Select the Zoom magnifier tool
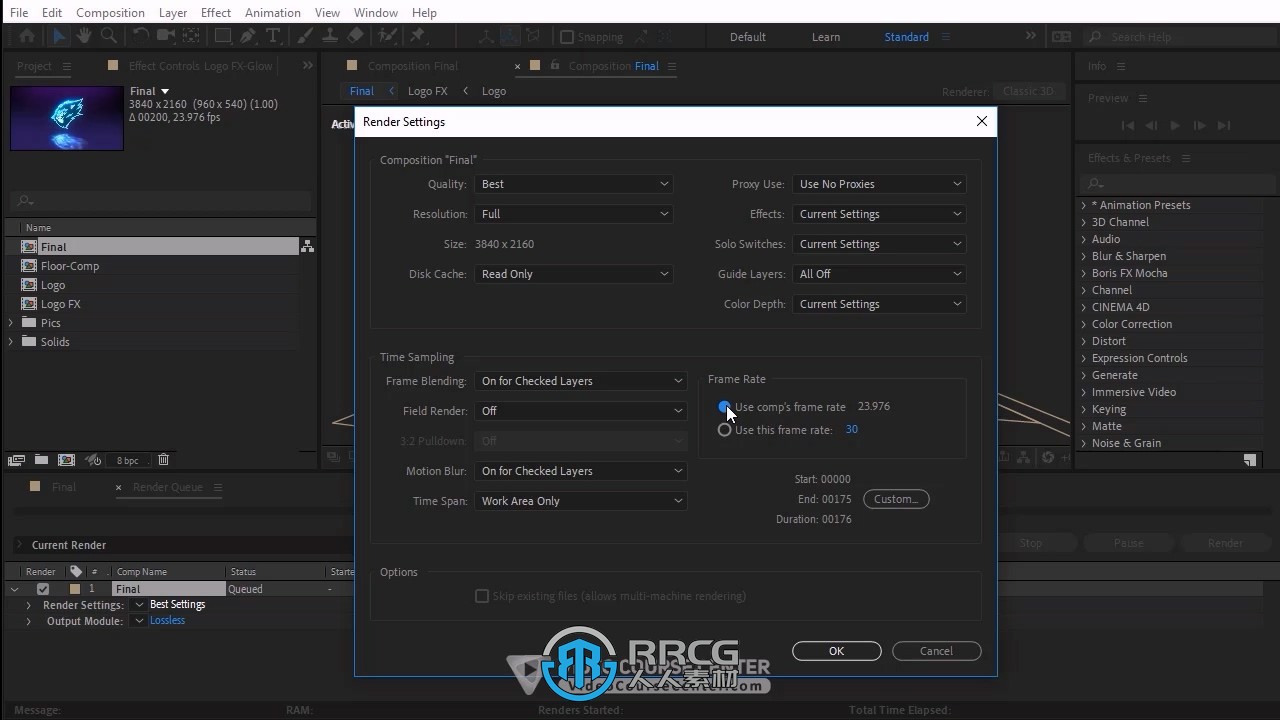 (x=108, y=36)
